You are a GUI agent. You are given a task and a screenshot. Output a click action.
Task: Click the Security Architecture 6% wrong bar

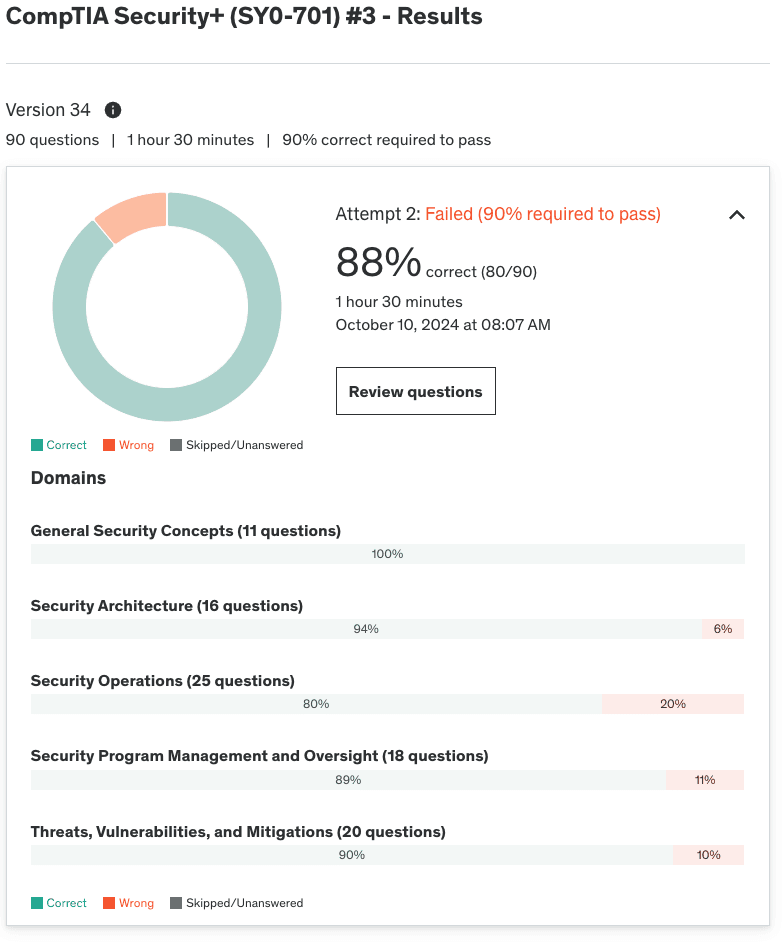tap(723, 629)
